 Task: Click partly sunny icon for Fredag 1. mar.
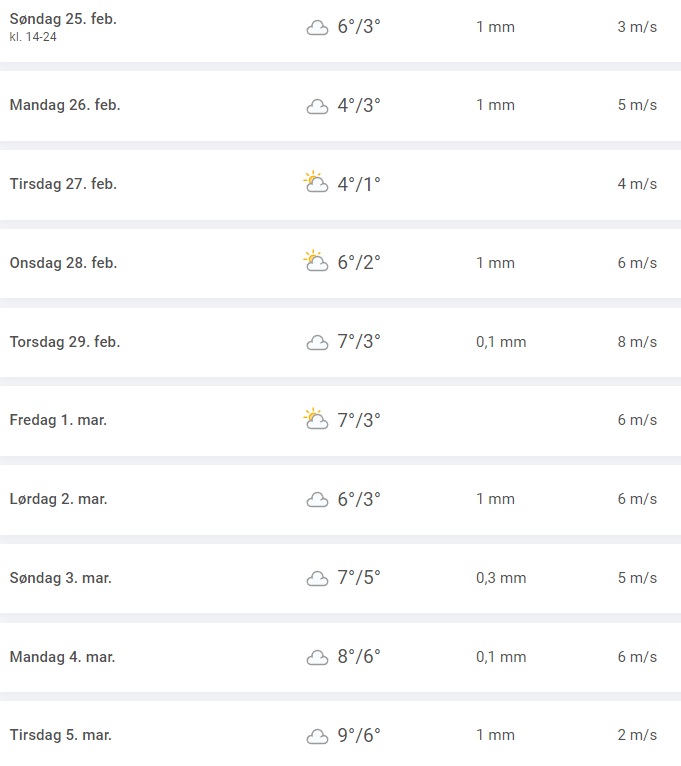[316, 420]
